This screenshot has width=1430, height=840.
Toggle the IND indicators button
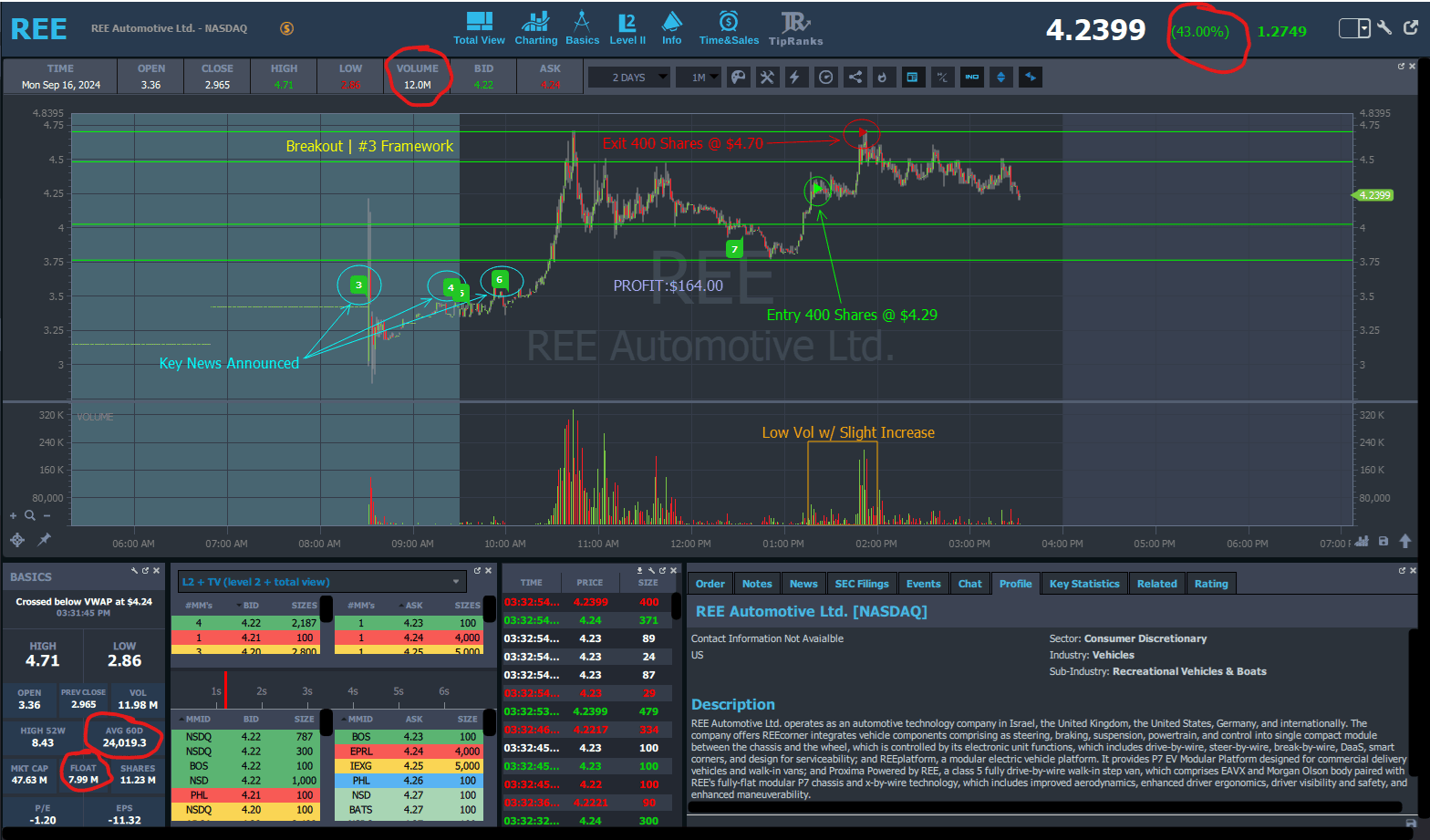(x=972, y=78)
